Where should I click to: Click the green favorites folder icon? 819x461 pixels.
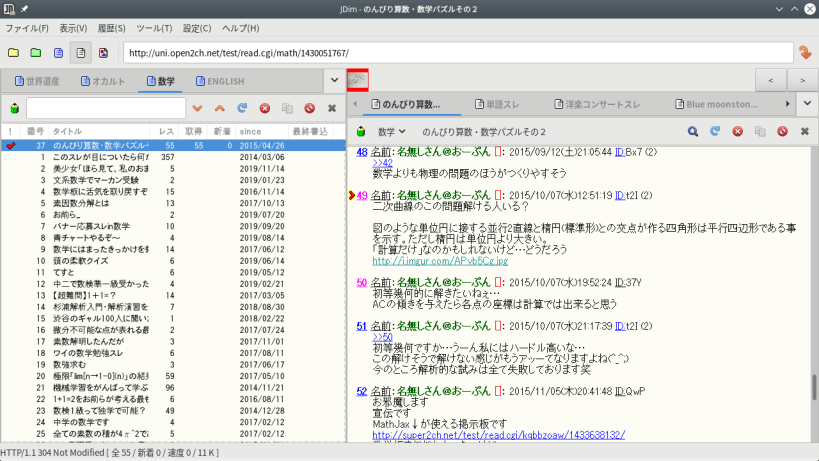click(36, 53)
